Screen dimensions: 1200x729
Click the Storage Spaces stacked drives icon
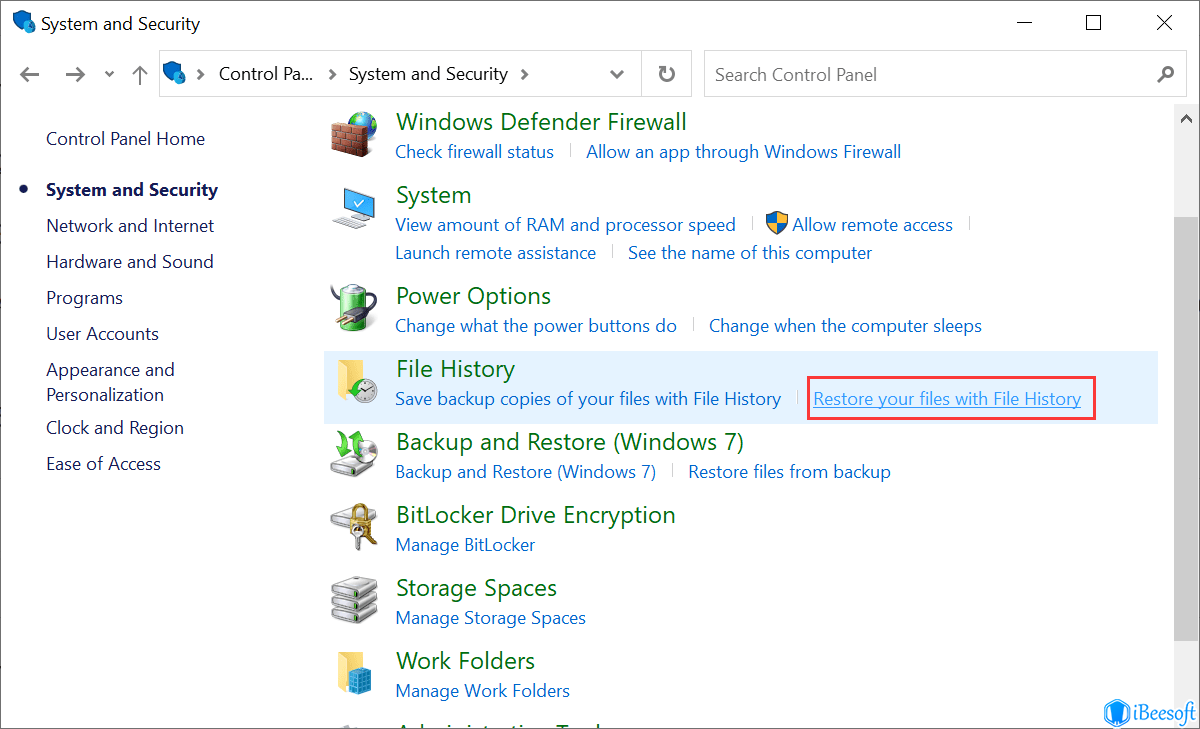[x=354, y=600]
